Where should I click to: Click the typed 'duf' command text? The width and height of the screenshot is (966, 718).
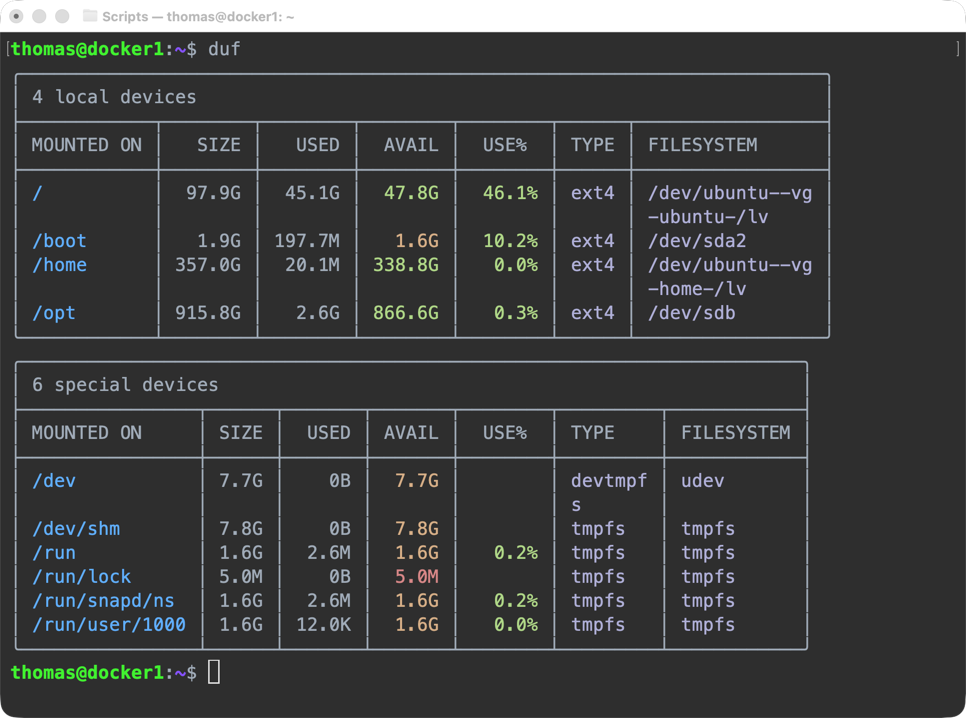click(x=224, y=49)
